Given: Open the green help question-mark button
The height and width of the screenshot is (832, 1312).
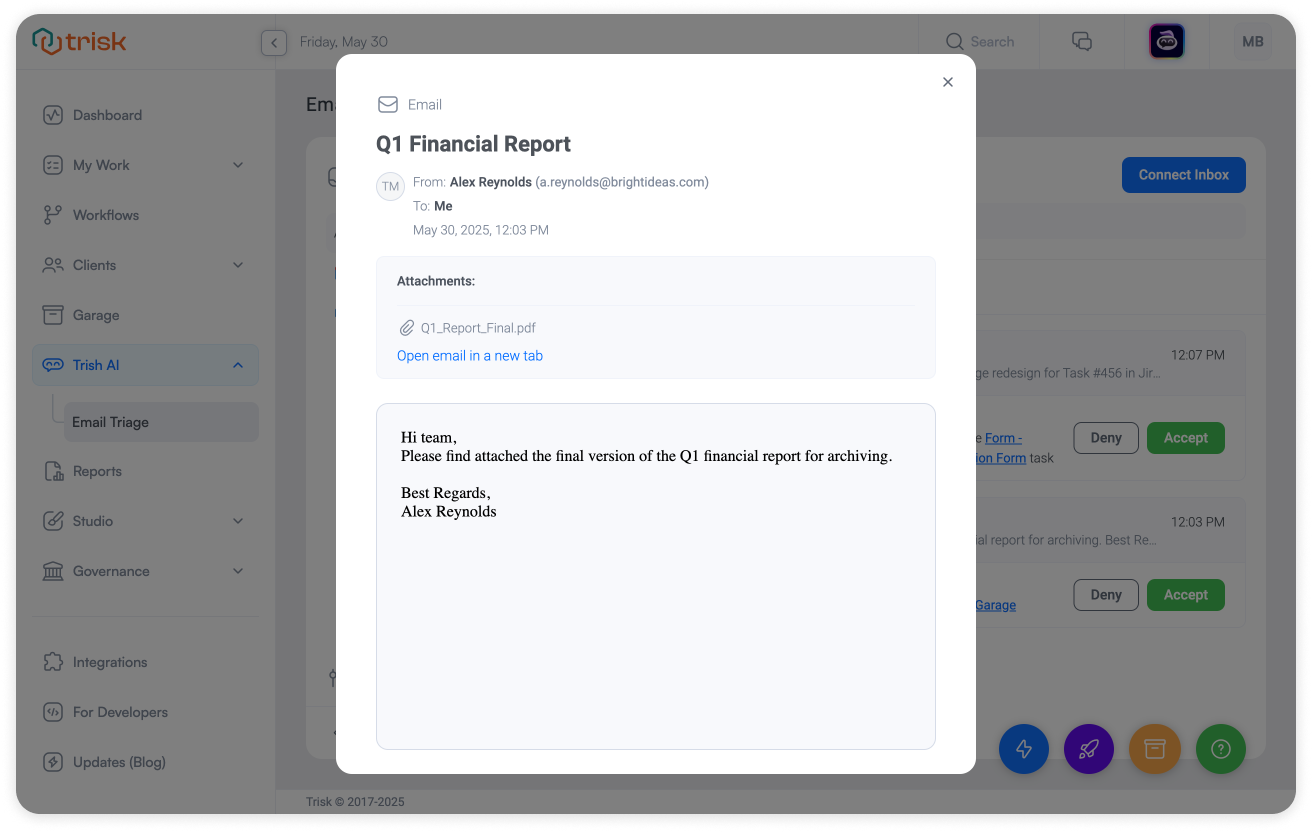Looking at the screenshot, I should pos(1220,749).
